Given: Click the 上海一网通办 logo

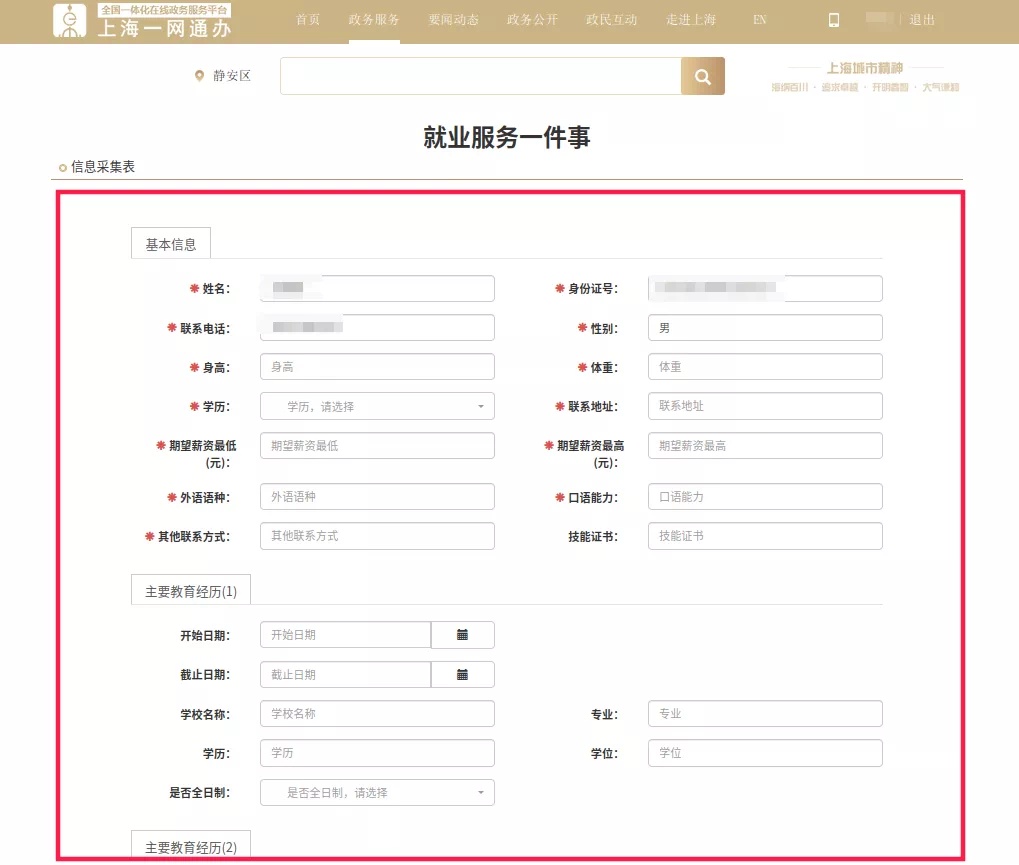Looking at the screenshot, I should click(x=142, y=21).
